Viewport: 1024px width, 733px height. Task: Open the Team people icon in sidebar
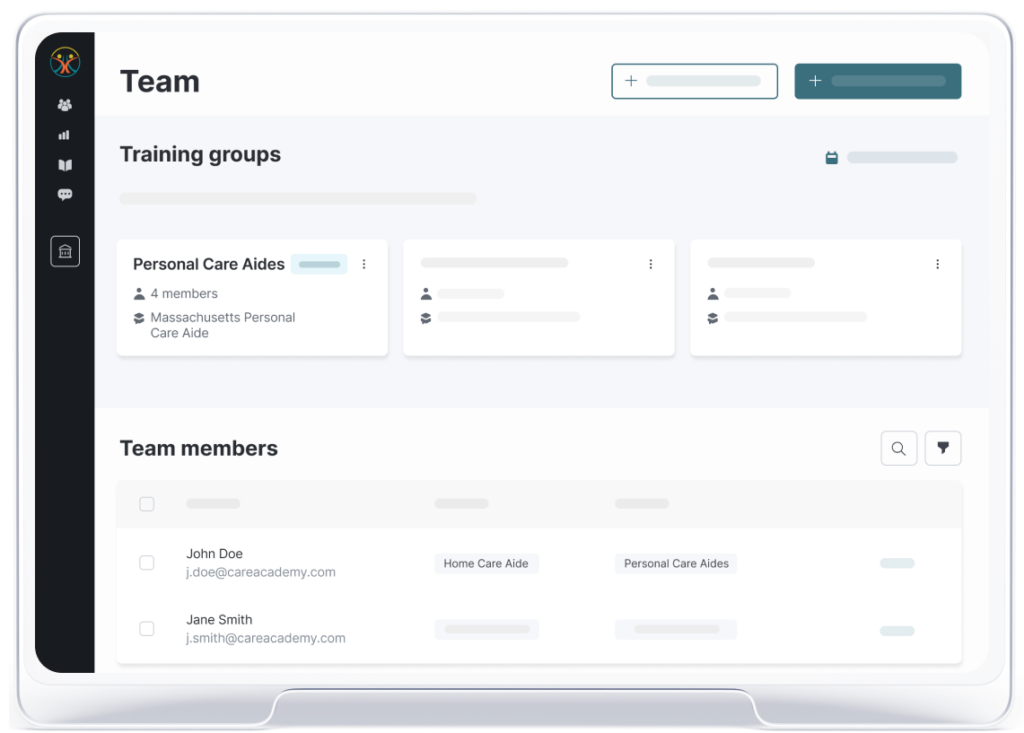(65, 105)
